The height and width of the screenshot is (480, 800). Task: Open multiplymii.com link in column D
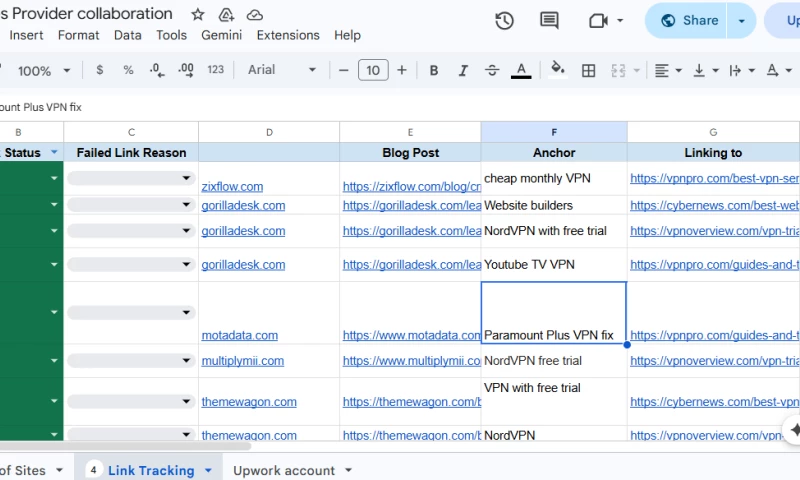click(243, 361)
